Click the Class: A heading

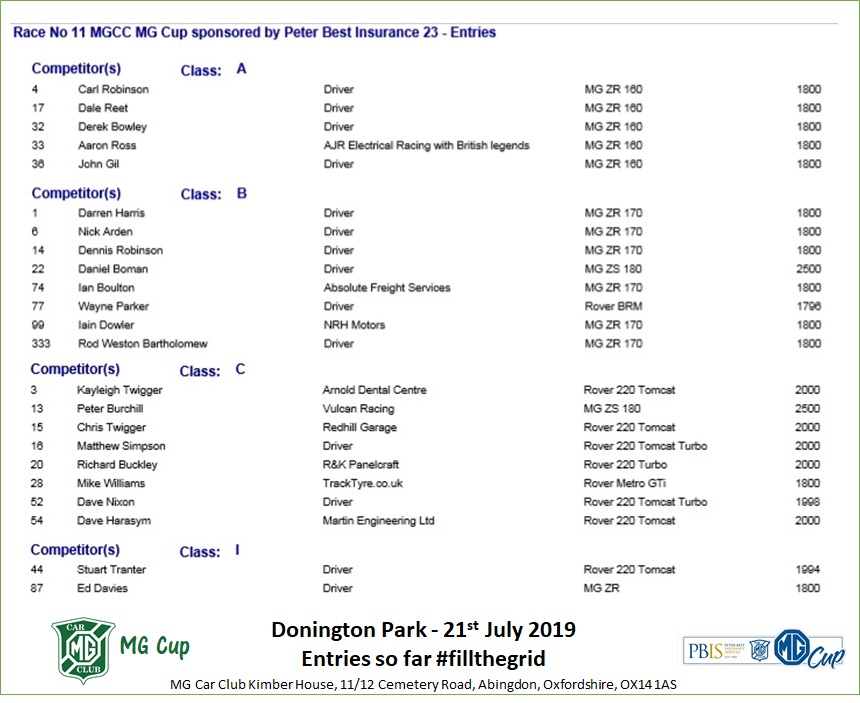point(213,70)
